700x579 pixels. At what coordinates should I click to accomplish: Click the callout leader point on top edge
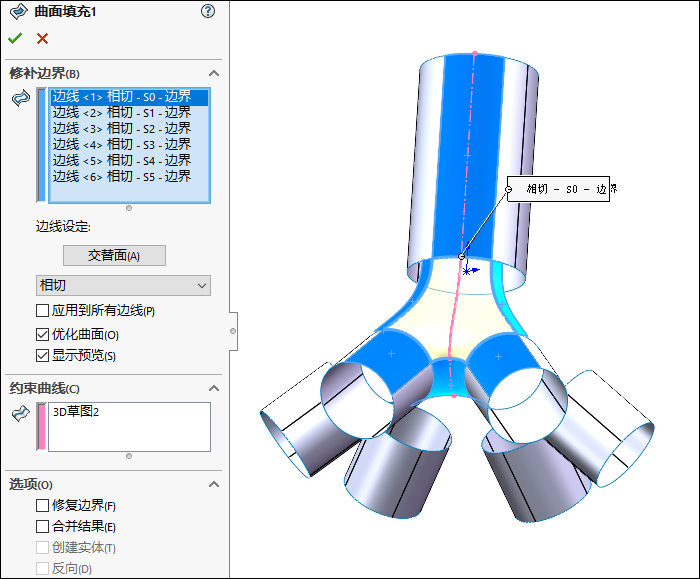pyautogui.click(x=461, y=256)
